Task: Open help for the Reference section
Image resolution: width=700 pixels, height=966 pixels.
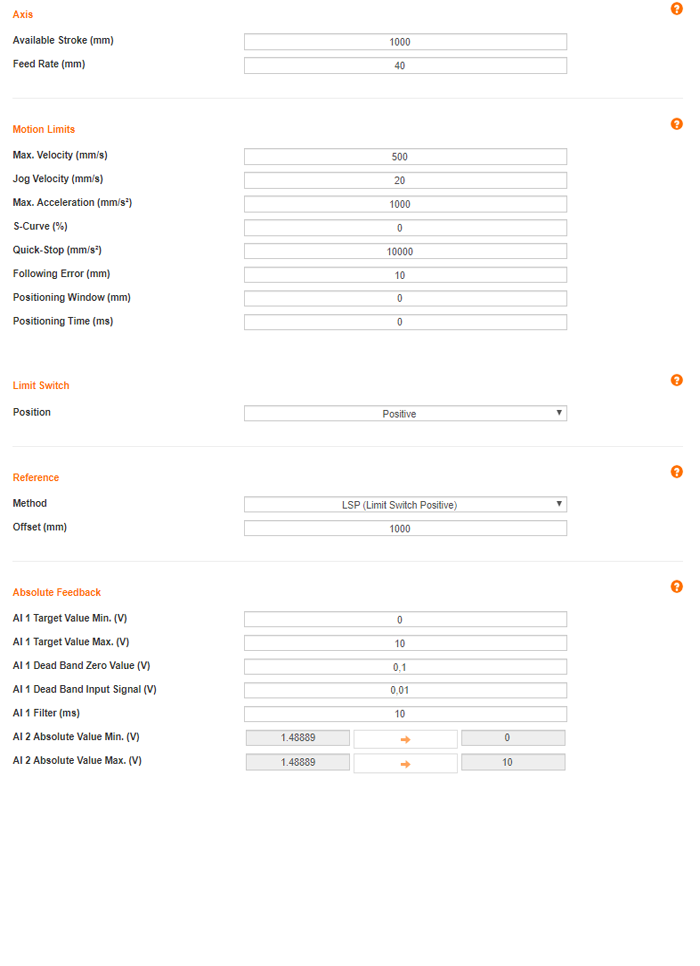Action: click(x=677, y=472)
